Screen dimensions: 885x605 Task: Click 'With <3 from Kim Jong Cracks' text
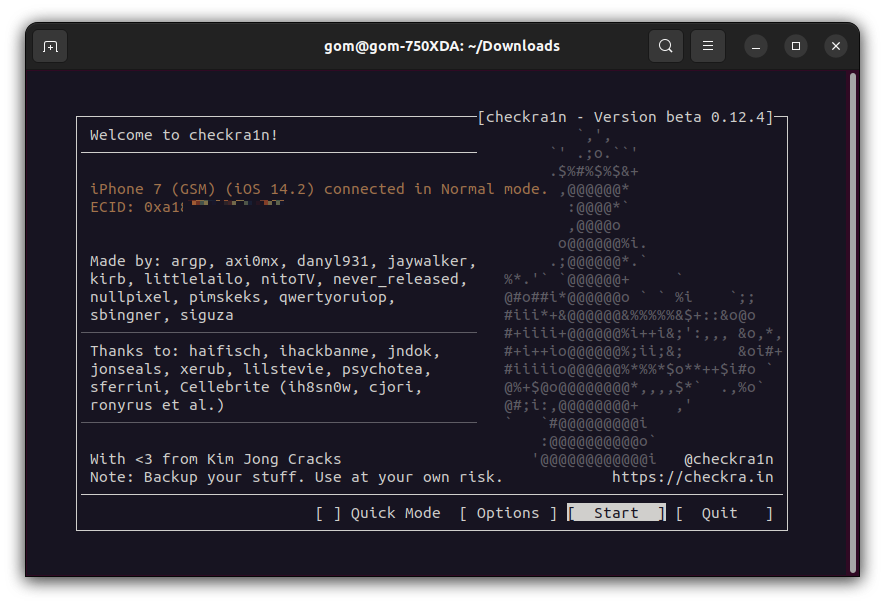216,459
